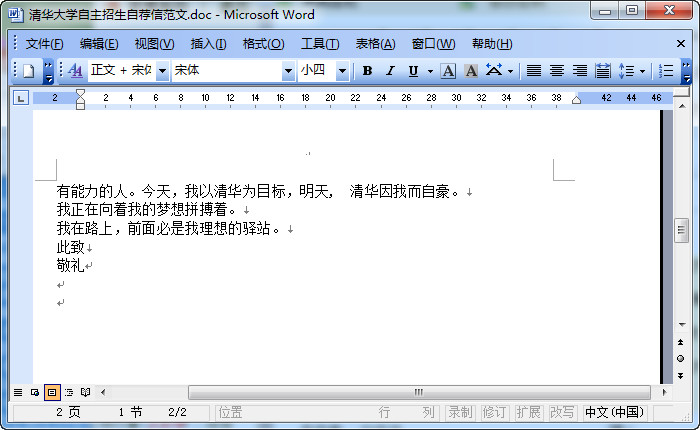Click the New Blank Document icon

(29, 71)
